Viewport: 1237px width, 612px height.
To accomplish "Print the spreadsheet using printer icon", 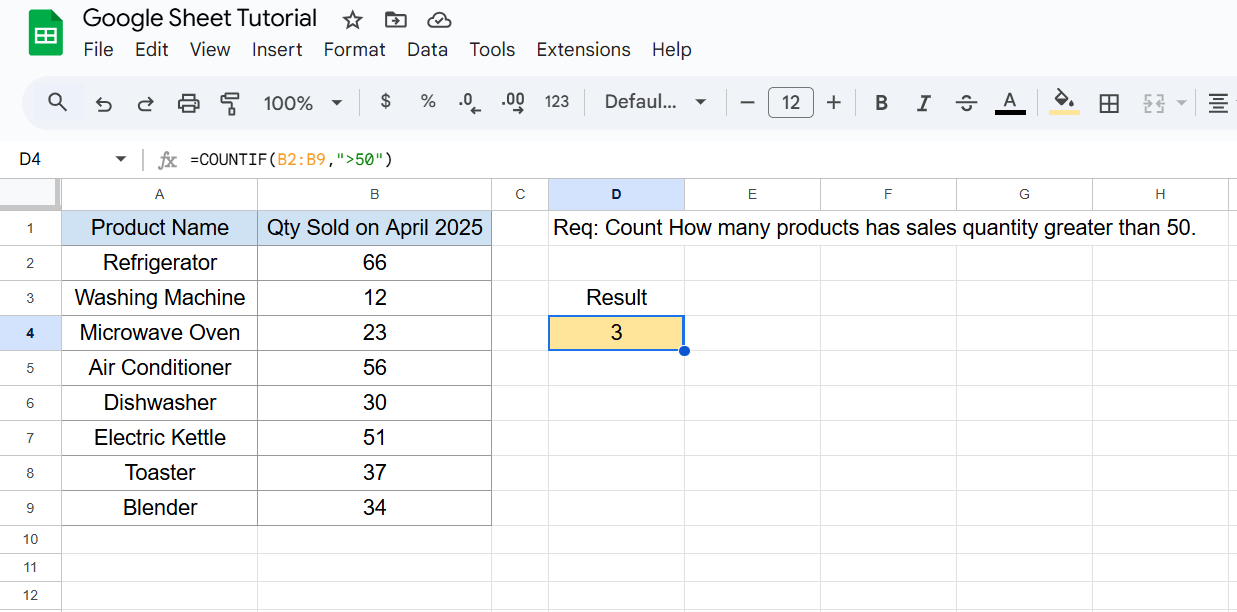I will pyautogui.click(x=188, y=103).
